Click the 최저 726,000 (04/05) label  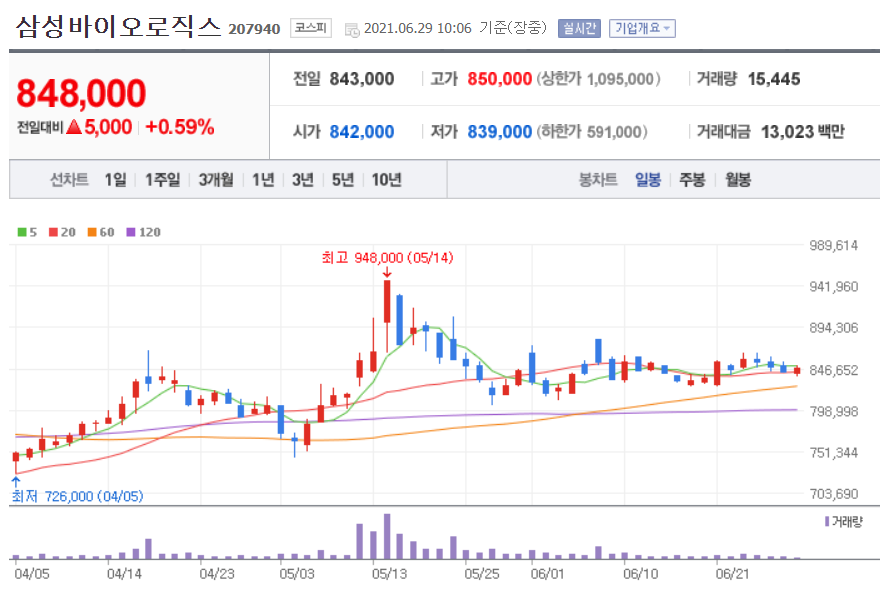[x=77, y=496]
